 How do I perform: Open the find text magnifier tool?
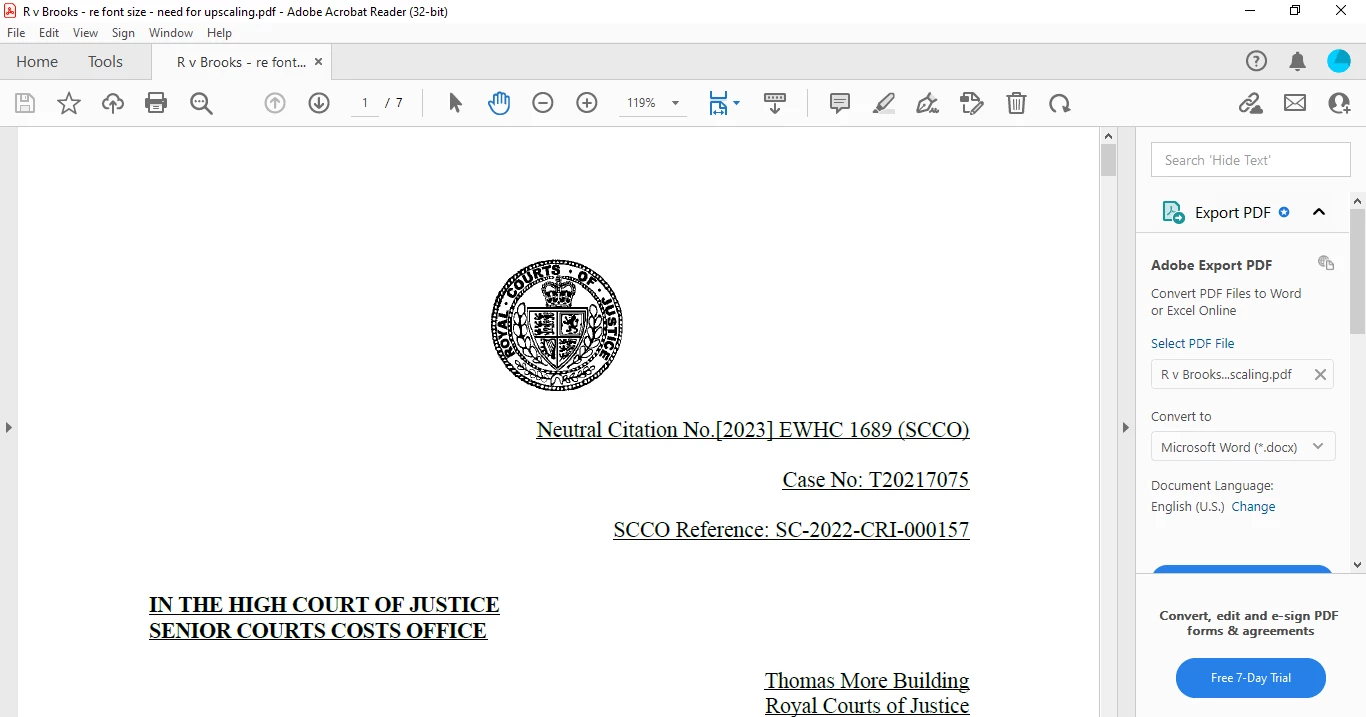201,103
